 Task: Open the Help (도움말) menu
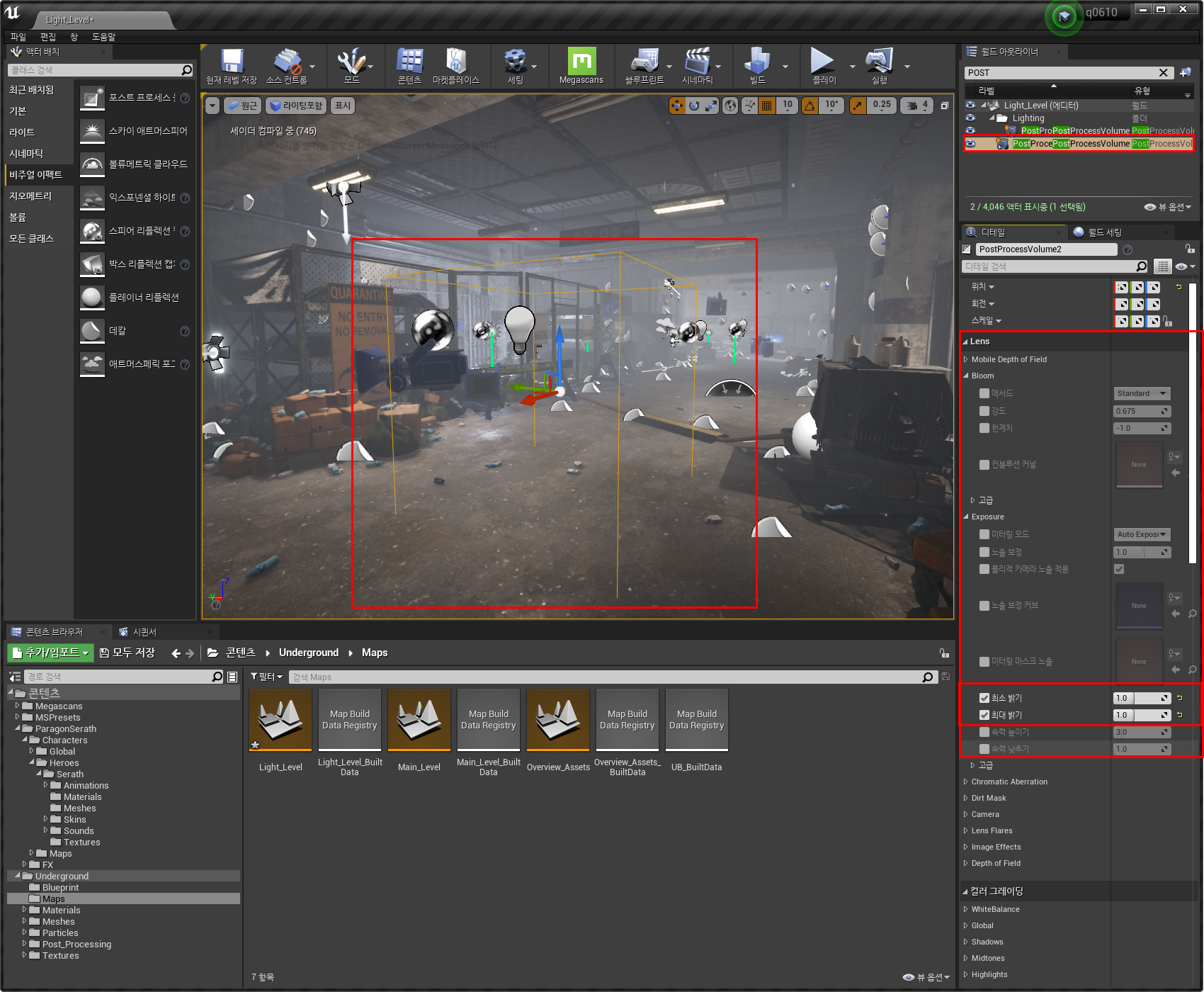click(104, 37)
